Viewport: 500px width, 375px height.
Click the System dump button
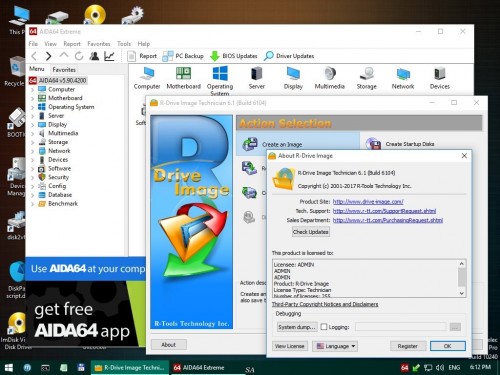[x=297, y=327]
